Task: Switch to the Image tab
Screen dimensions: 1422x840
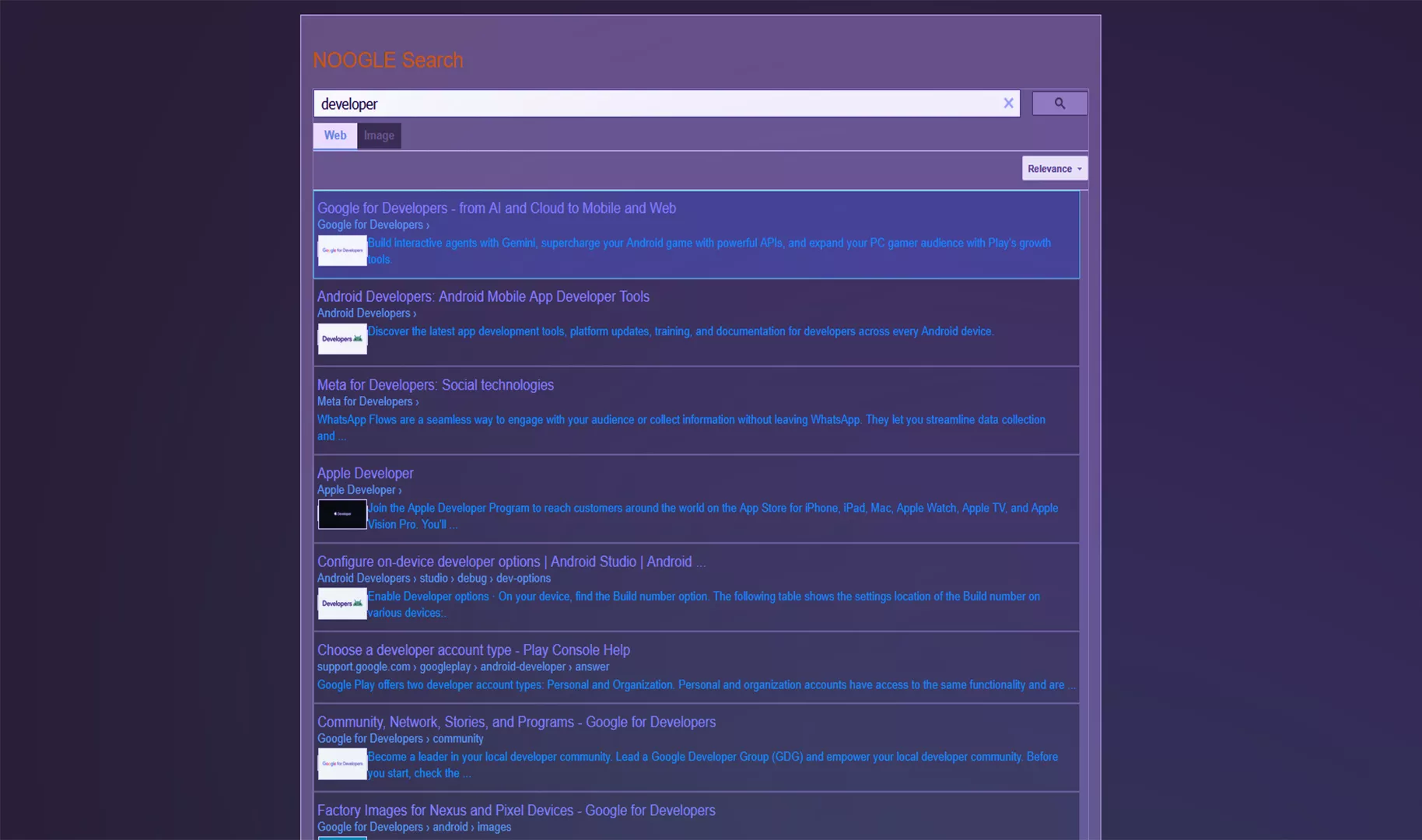Action: click(x=379, y=135)
